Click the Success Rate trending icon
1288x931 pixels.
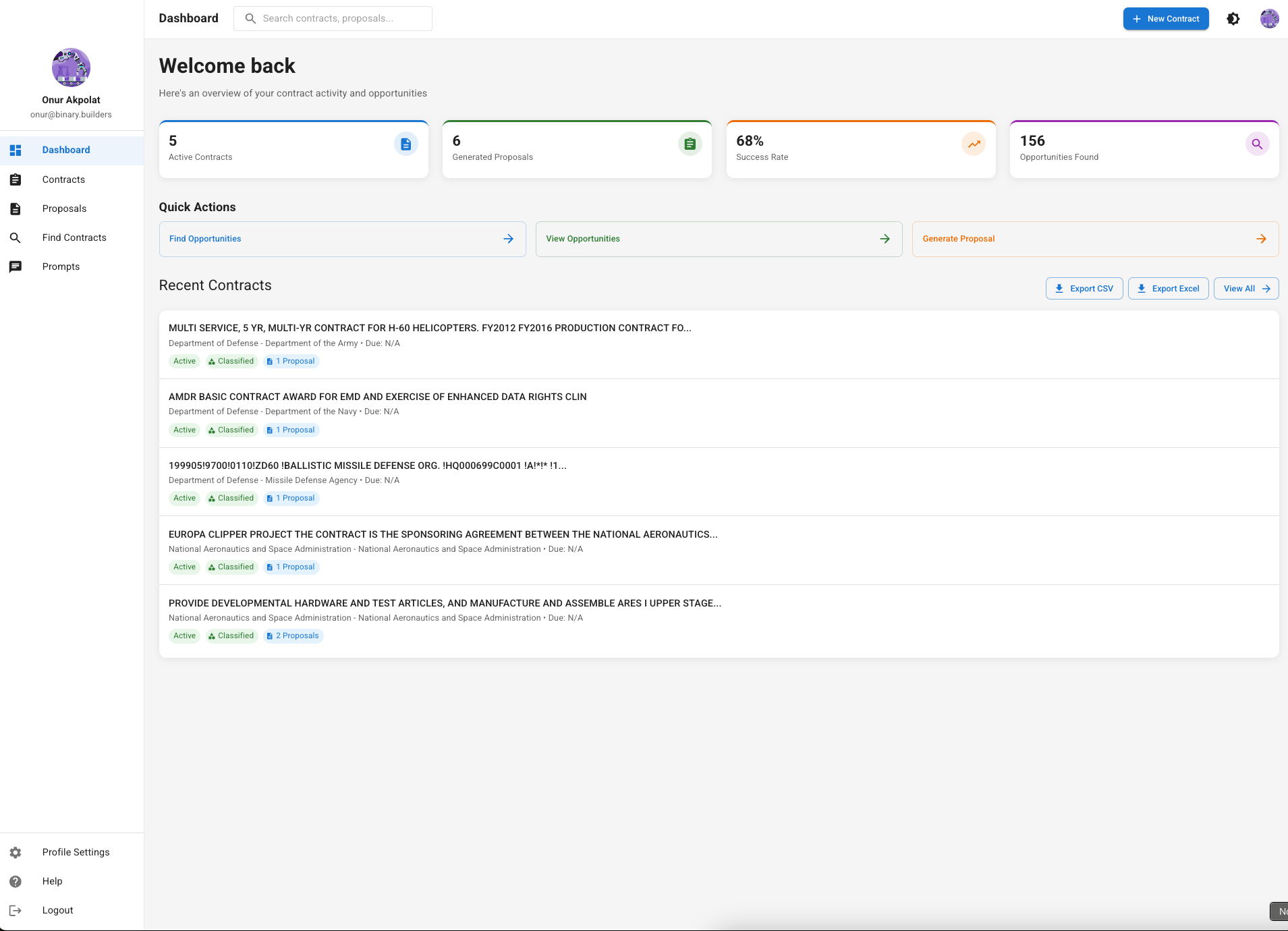coord(973,144)
